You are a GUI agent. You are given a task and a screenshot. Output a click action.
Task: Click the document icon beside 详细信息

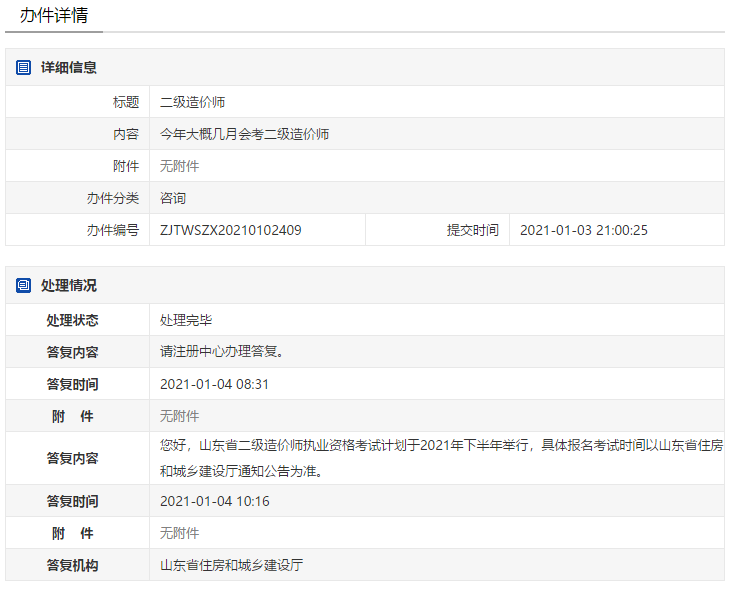pyautogui.click(x=24, y=68)
